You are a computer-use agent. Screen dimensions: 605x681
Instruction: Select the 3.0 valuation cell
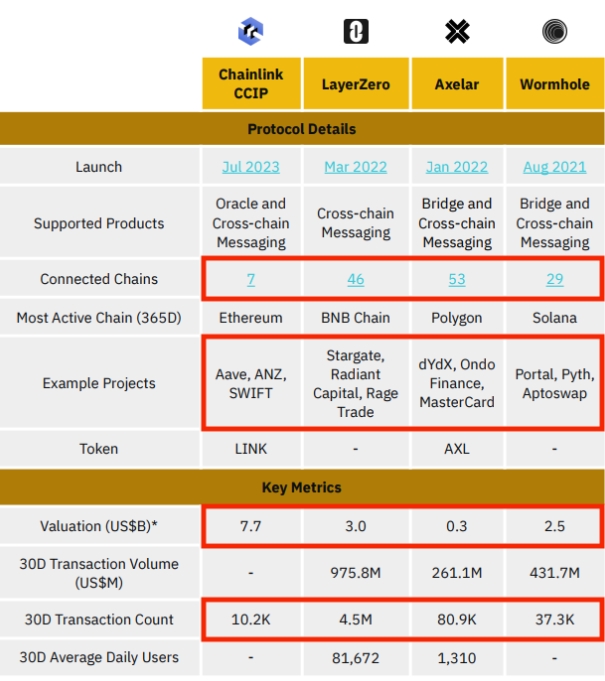pyautogui.click(x=356, y=526)
